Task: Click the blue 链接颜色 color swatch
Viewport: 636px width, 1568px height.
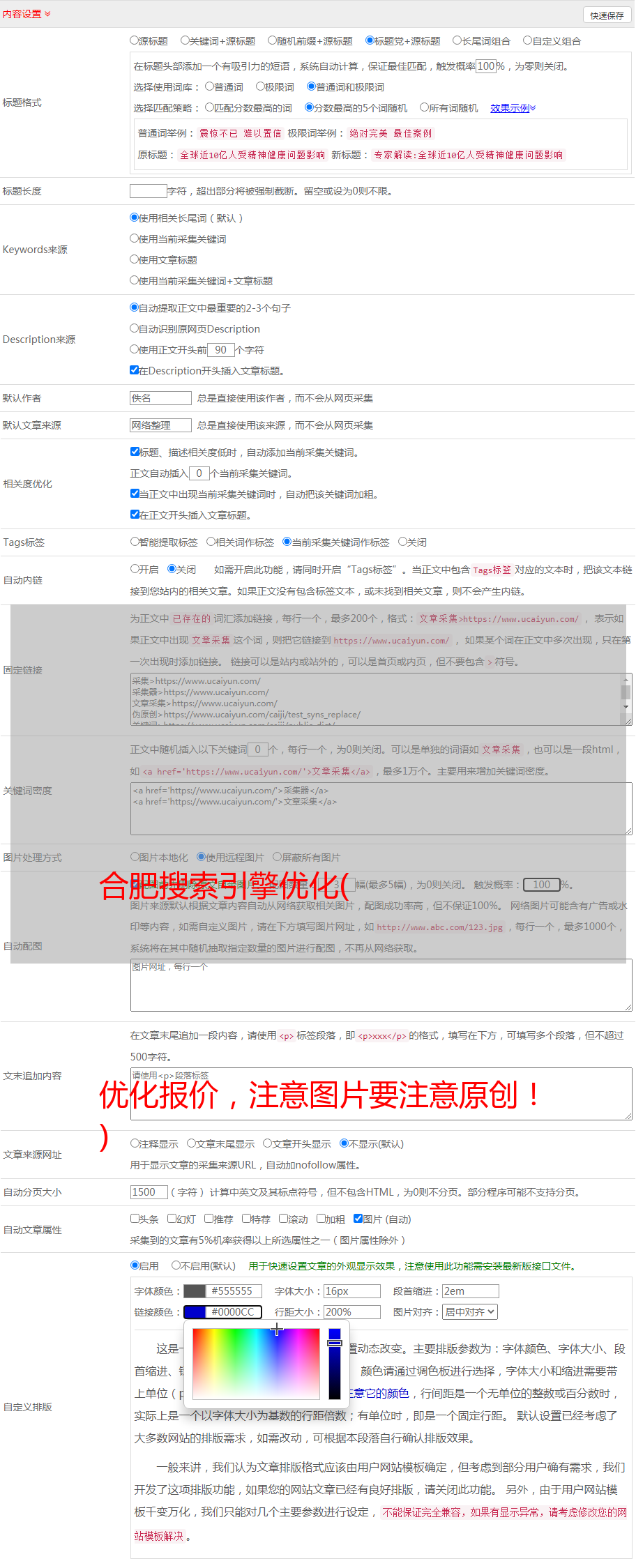Action: pos(195,1312)
